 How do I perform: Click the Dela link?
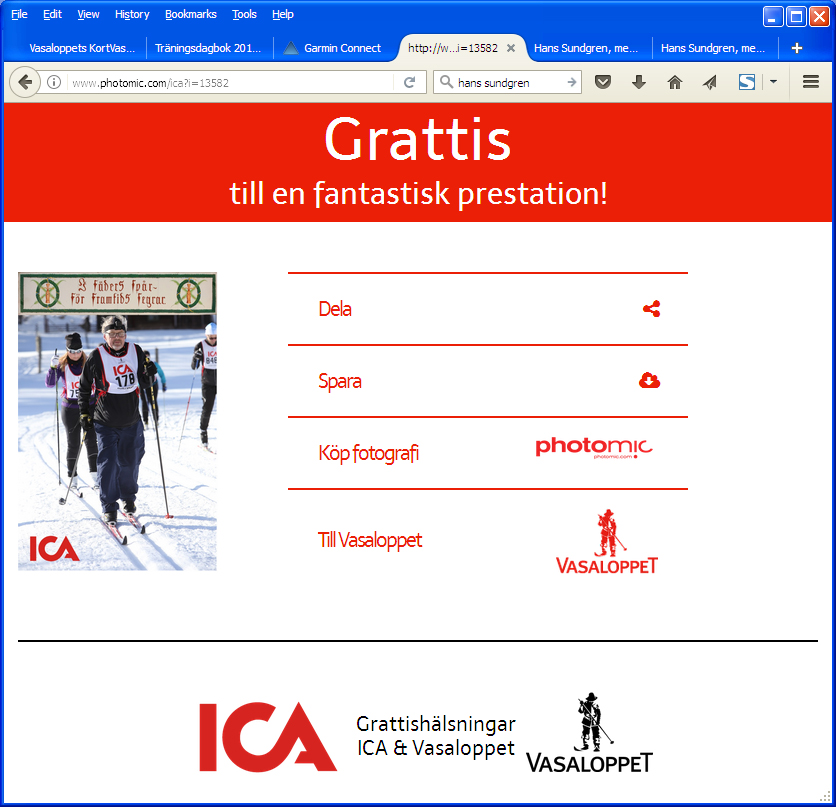pos(335,309)
